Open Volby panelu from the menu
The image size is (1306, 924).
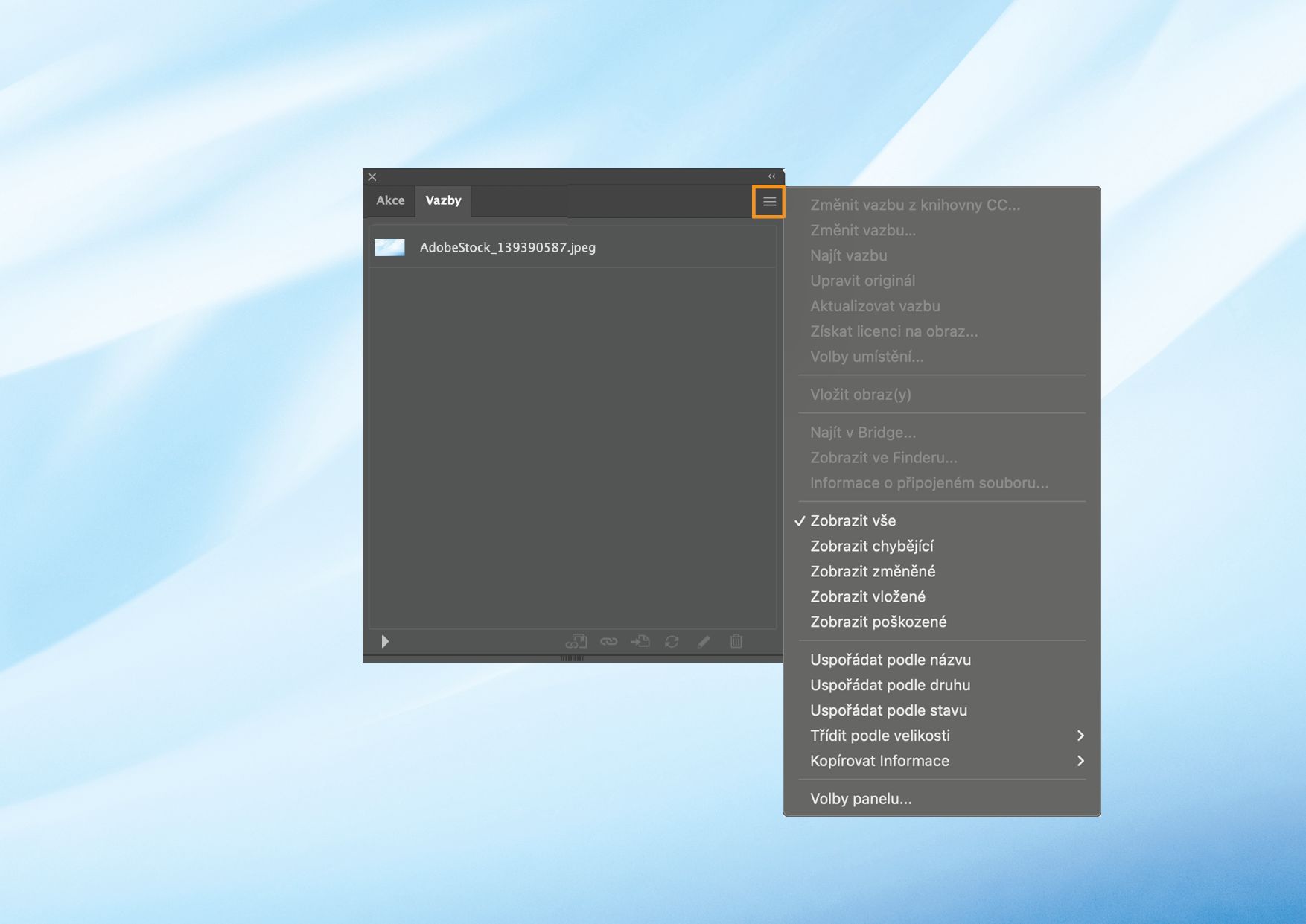[x=861, y=798]
